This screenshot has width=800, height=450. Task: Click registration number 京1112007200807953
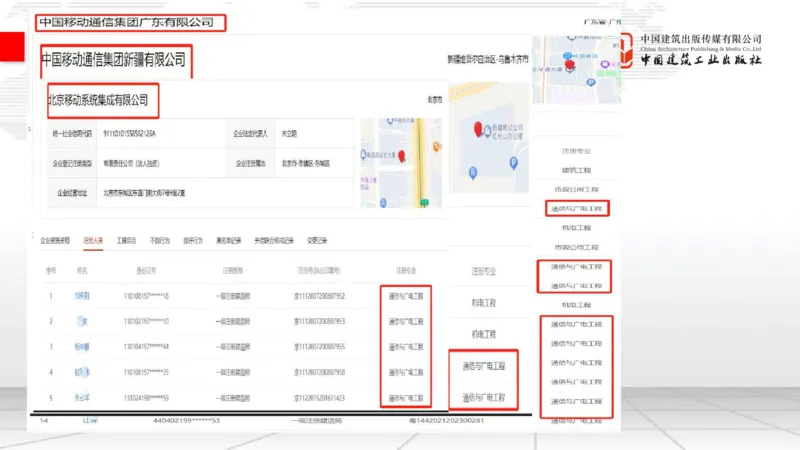point(319,321)
